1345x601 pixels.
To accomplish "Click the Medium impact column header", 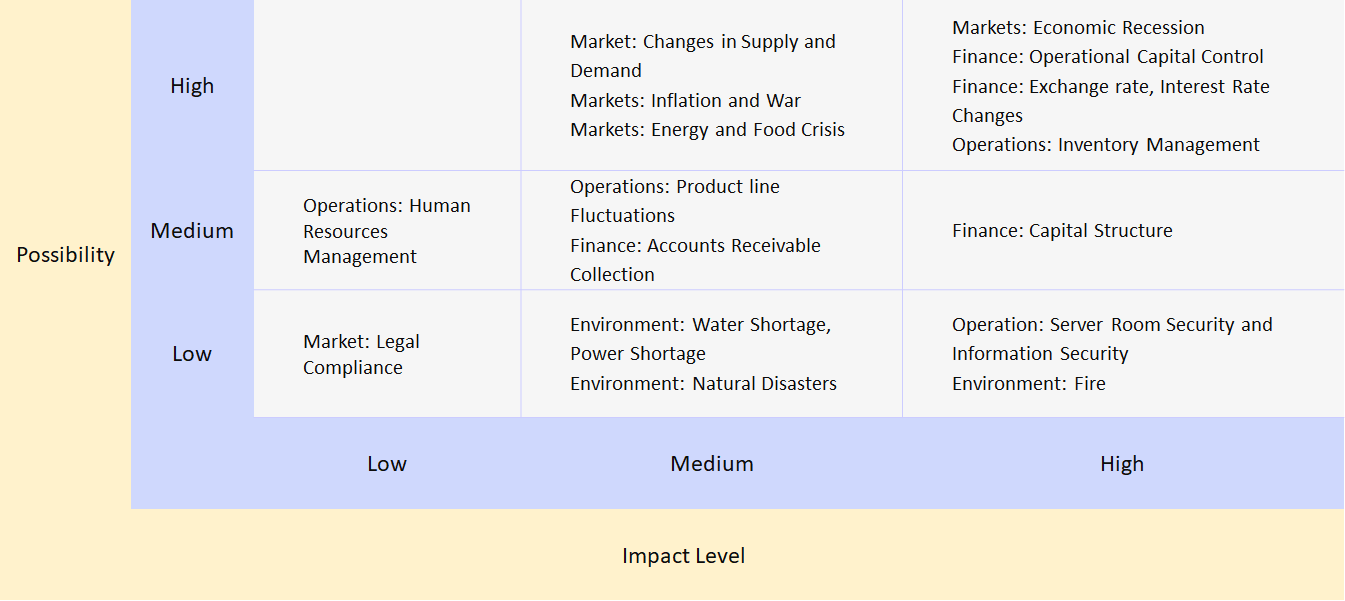I will [712, 464].
